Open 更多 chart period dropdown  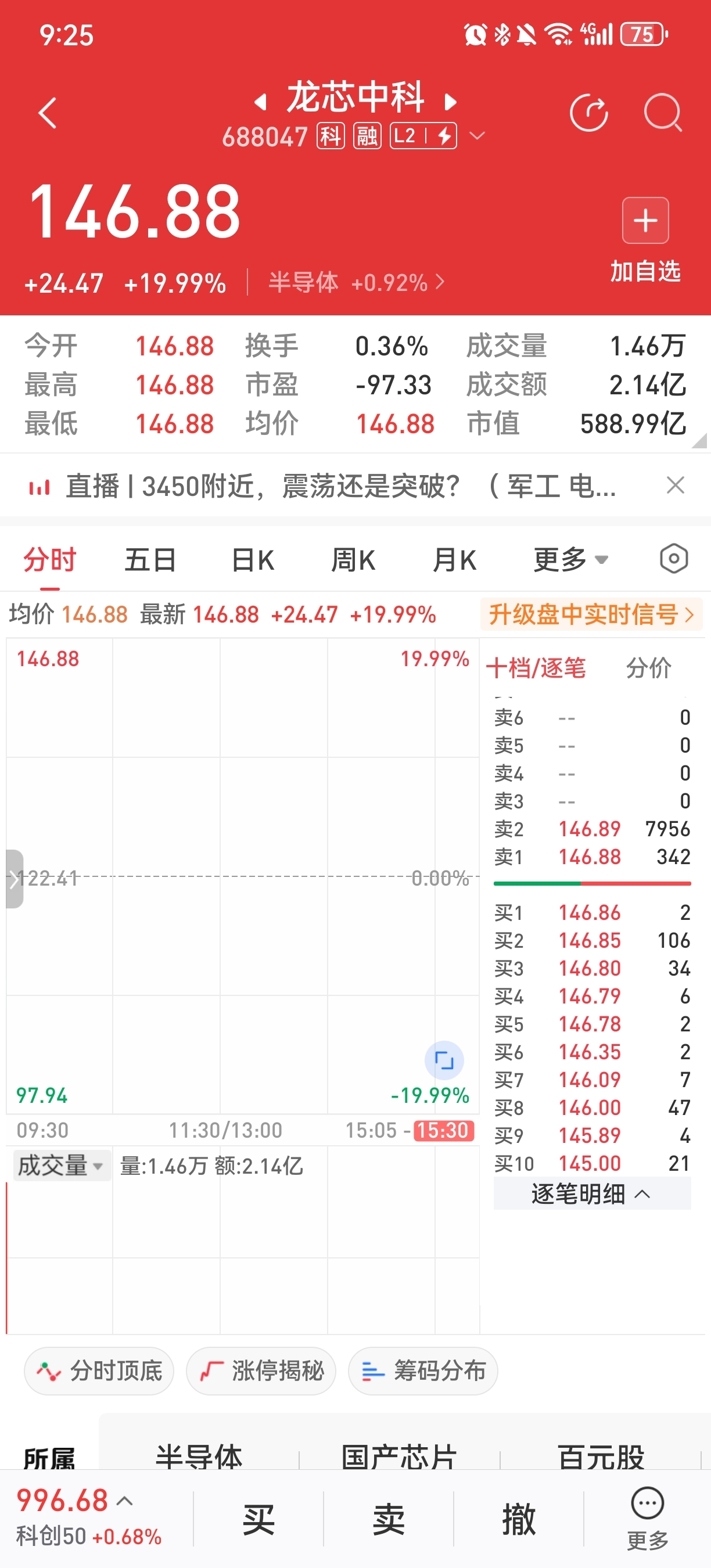570,559
